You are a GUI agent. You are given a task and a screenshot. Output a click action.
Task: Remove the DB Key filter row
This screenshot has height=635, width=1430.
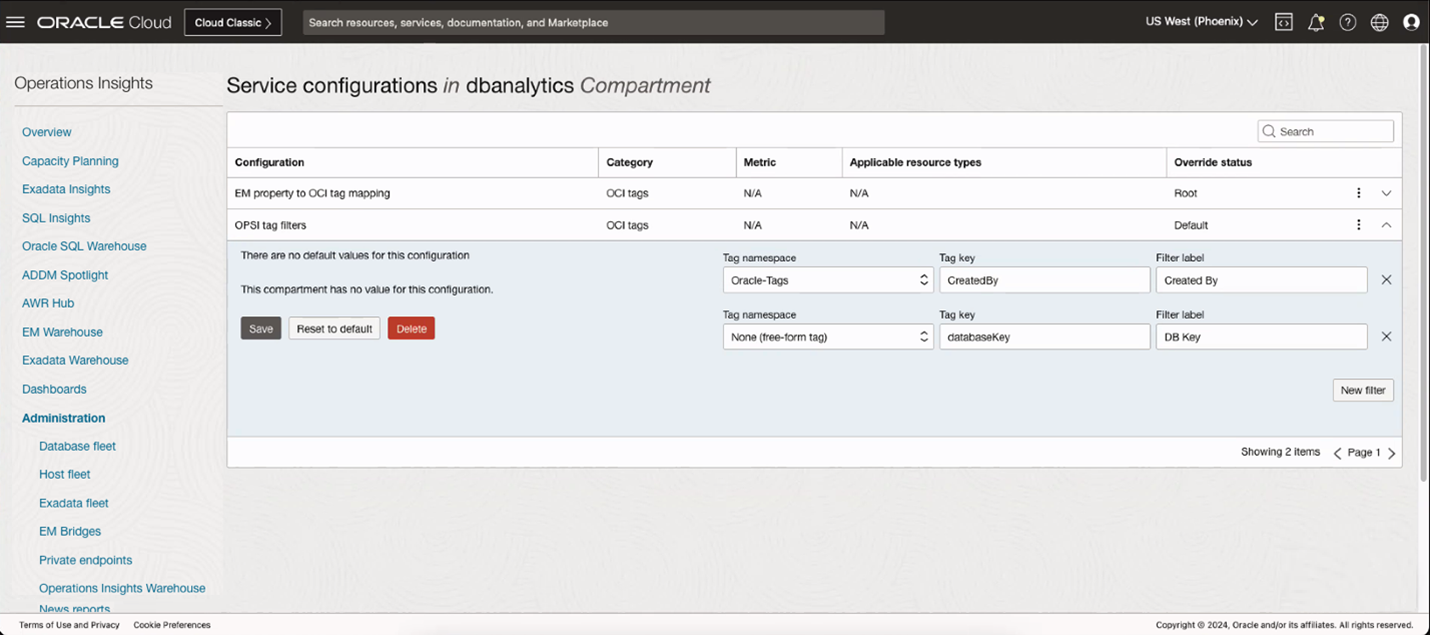coord(1386,337)
